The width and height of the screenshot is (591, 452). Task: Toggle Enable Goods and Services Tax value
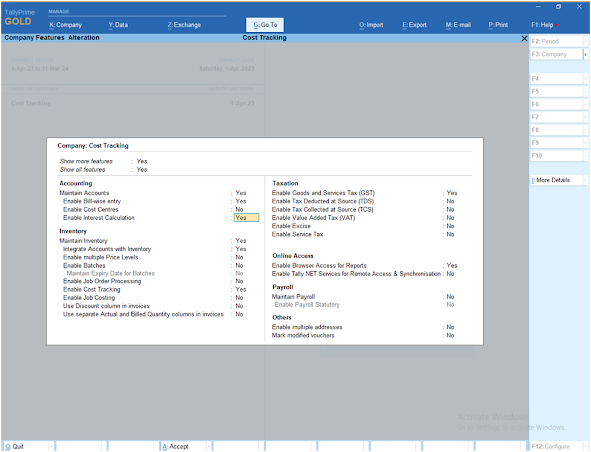(x=452, y=193)
